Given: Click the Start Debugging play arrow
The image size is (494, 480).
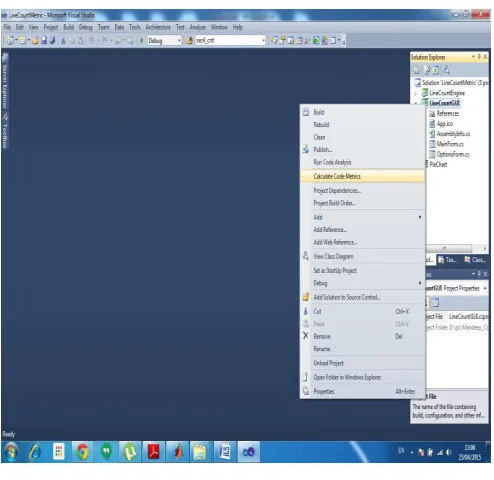Looking at the screenshot, I should click(x=141, y=41).
